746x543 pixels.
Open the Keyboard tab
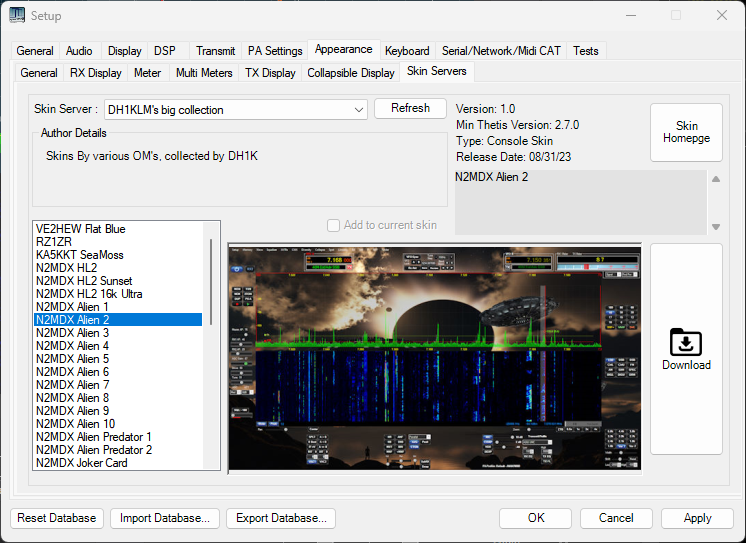[407, 51]
